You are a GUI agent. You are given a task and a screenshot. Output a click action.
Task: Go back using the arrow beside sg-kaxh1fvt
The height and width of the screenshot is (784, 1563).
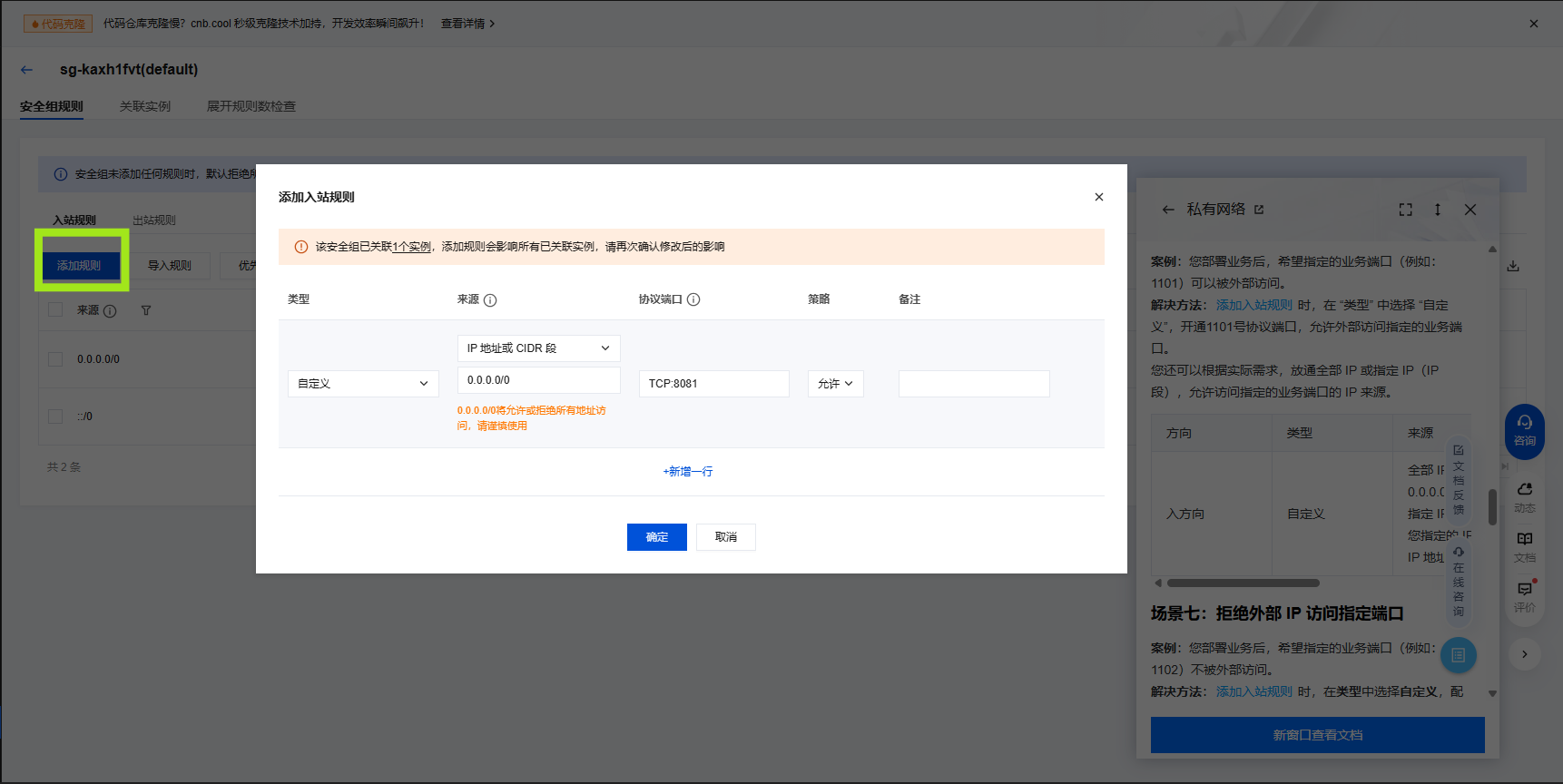(x=27, y=70)
